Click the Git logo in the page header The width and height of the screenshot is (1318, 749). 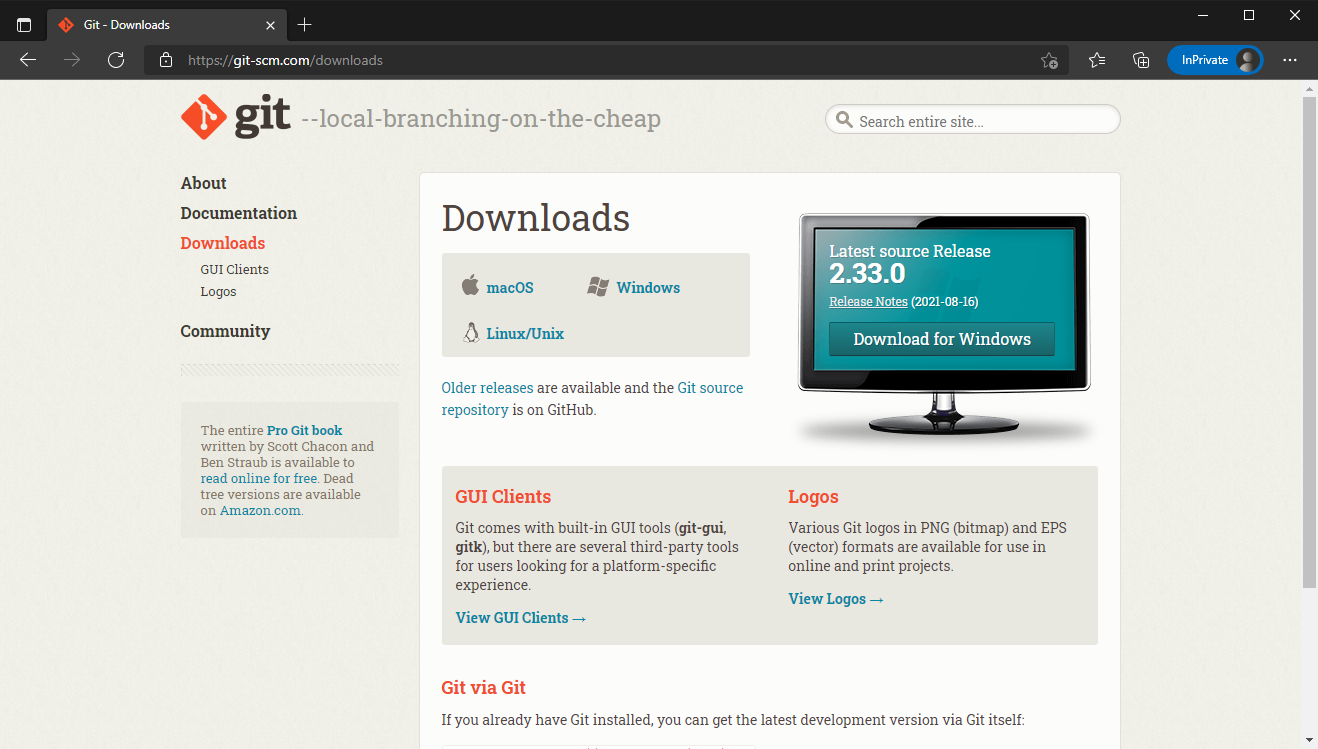pyautogui.click(x=236, y=118)
